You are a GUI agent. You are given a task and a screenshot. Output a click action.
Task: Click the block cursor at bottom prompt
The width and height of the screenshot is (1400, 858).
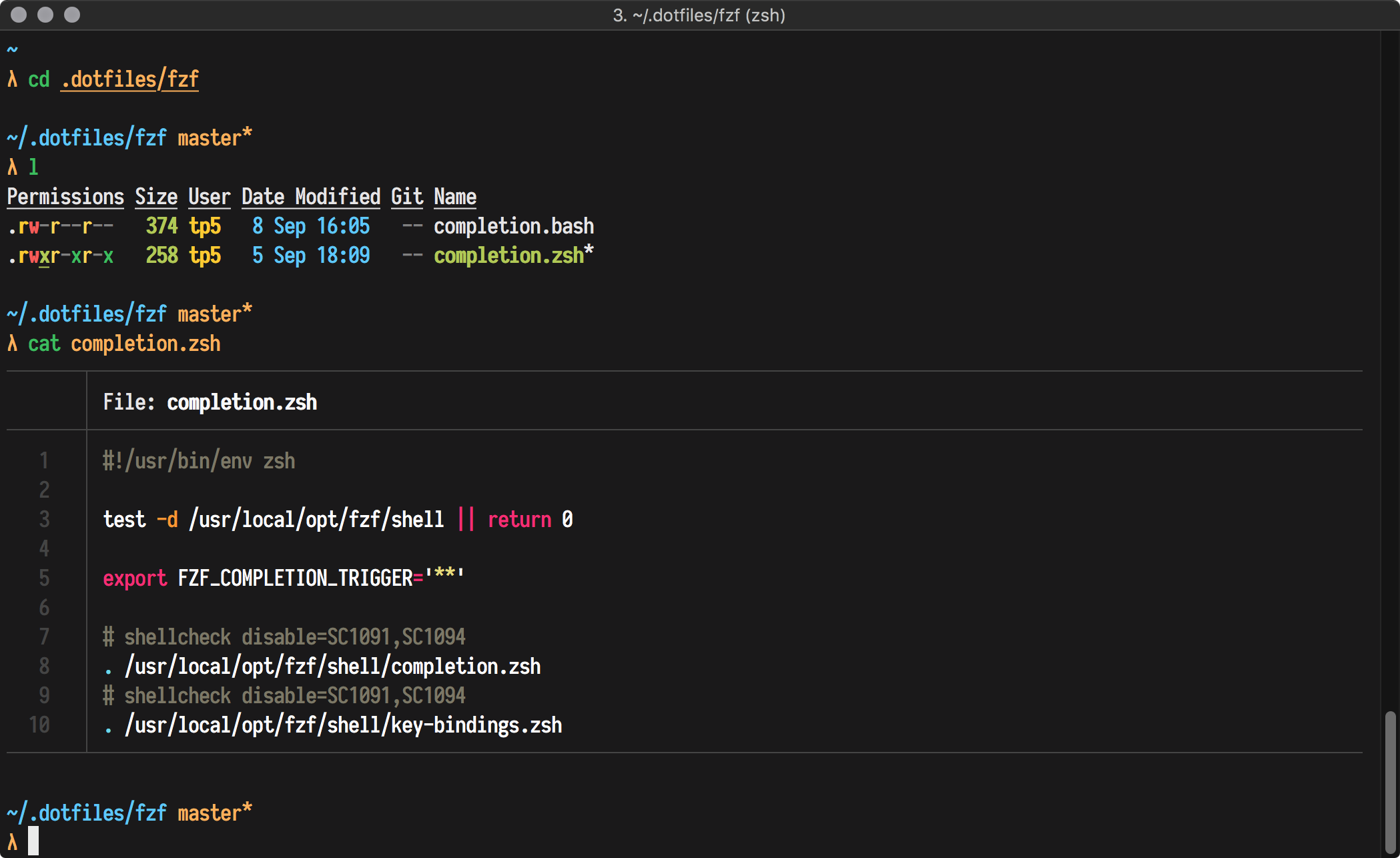[33, 841]
